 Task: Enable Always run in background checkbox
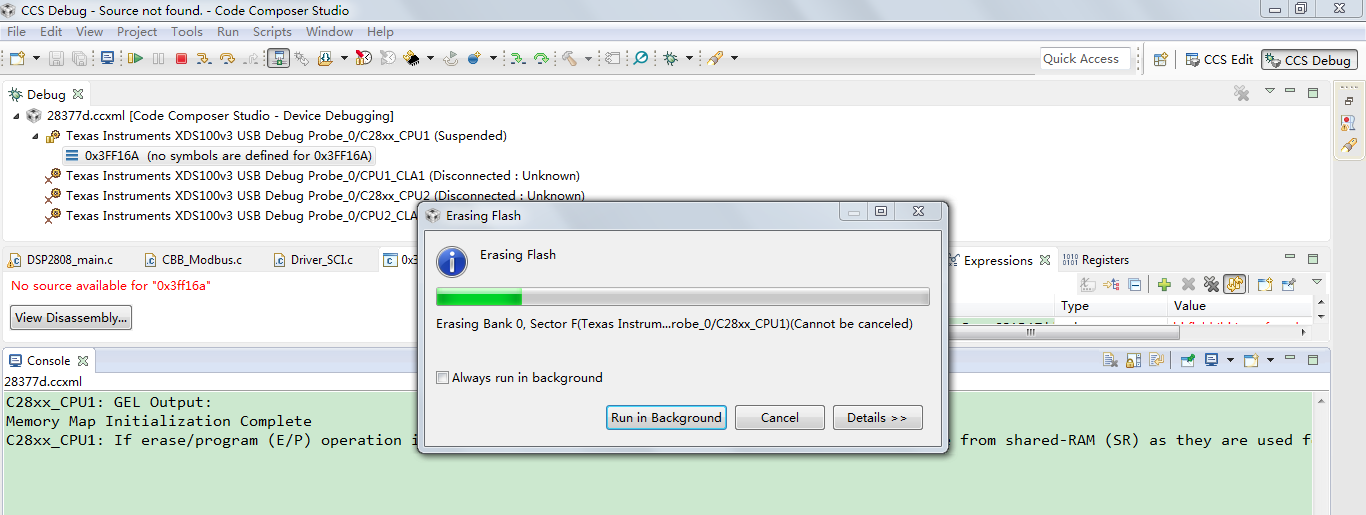(442, 378)
